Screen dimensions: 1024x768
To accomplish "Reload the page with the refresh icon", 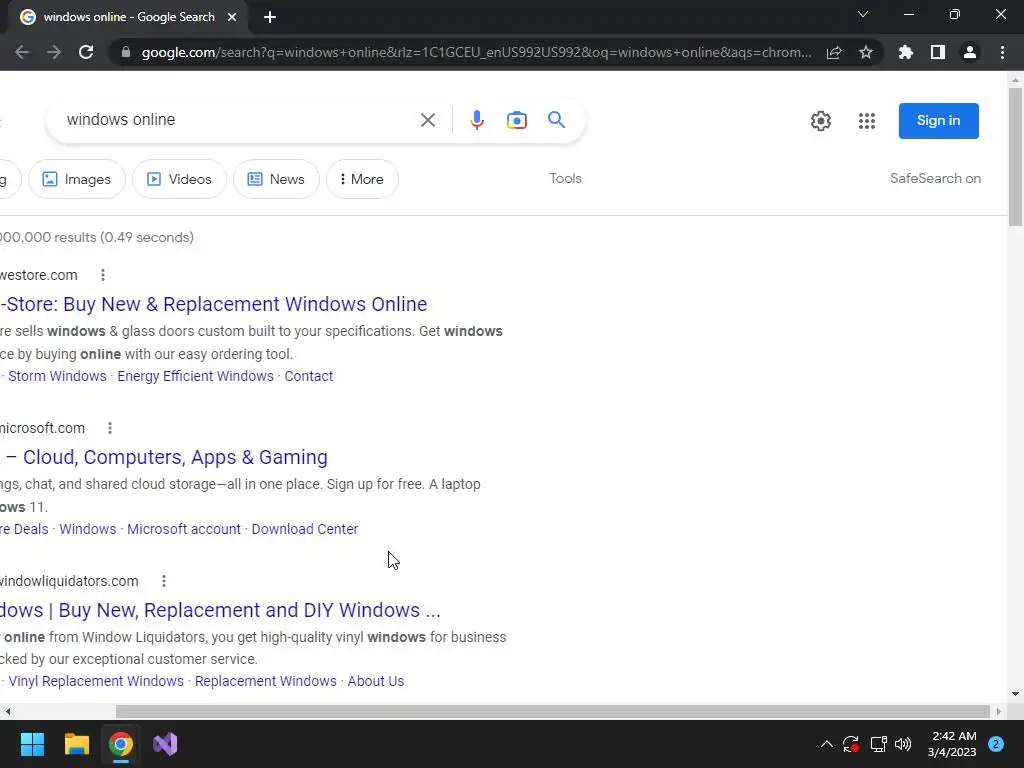I will tap(86, 52).
